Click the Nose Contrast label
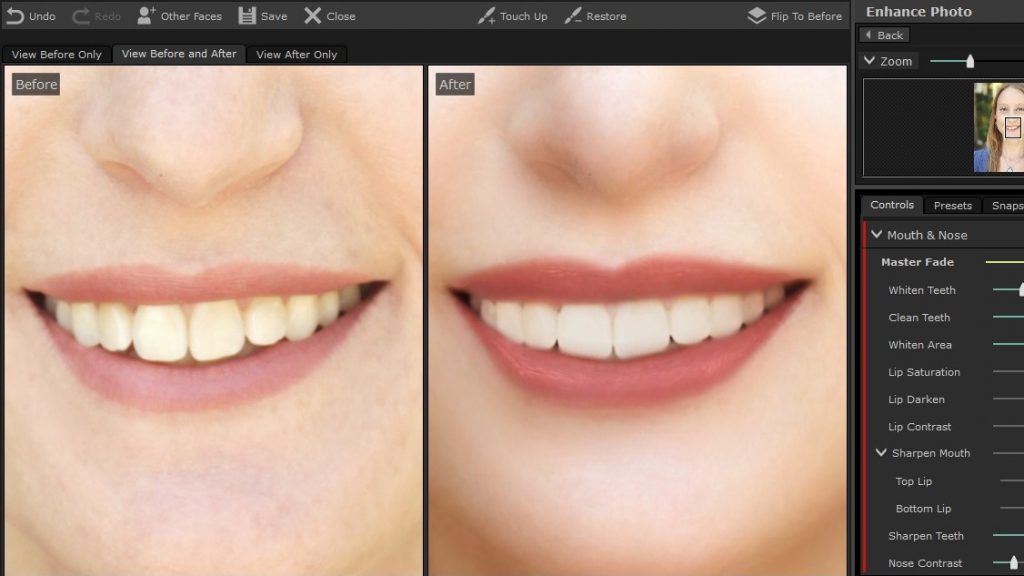Screen dimensions: 1024x576 925,563
